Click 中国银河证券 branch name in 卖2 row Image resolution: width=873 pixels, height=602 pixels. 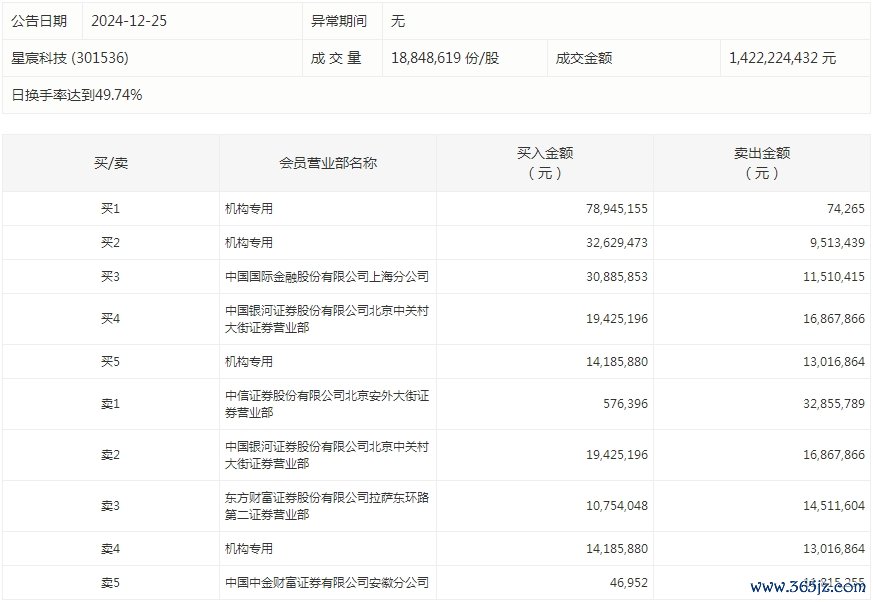point(327,455)
